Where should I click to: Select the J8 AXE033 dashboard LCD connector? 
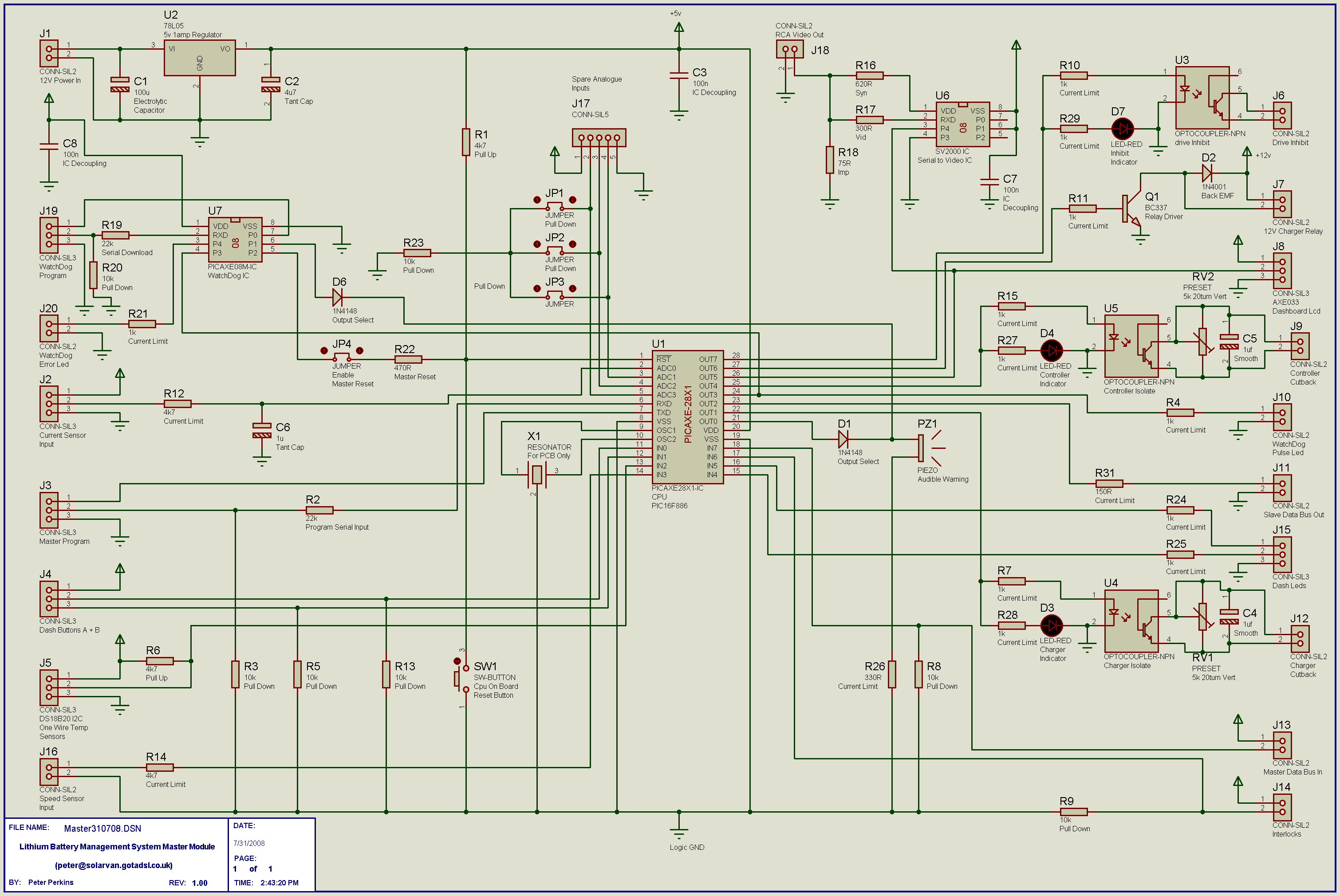pos(1282,271)
